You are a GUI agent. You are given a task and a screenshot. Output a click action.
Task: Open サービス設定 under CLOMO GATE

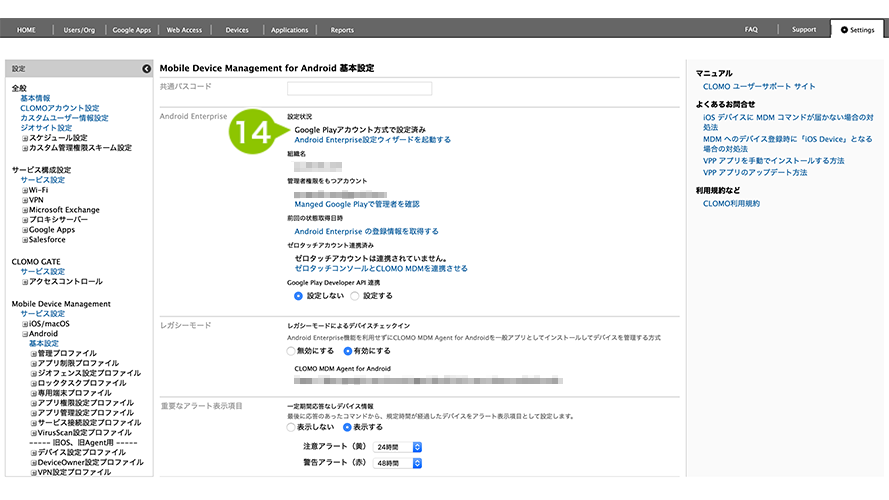coord(43,272)
